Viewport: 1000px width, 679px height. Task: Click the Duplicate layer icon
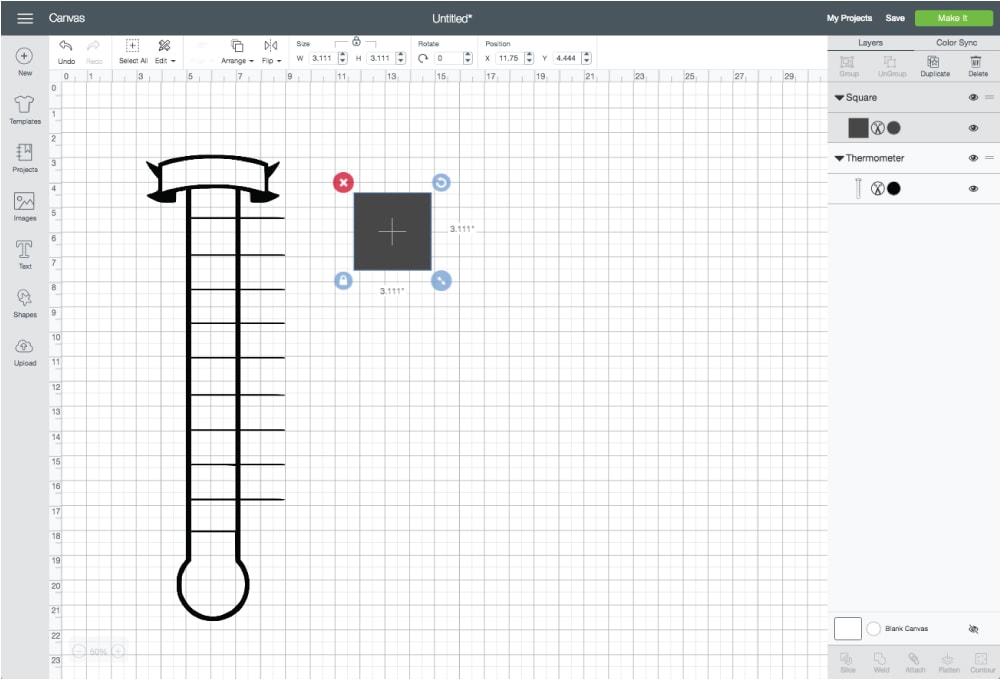point(934,62)
